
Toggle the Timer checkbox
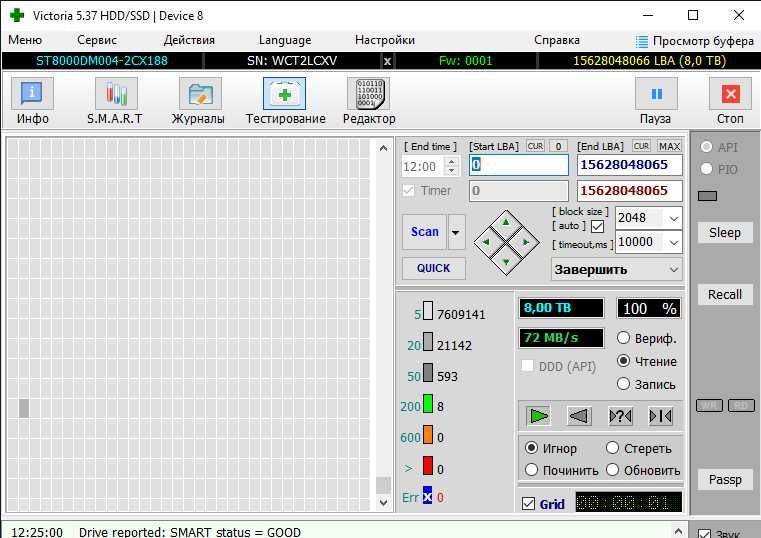[x=409, y=191]
